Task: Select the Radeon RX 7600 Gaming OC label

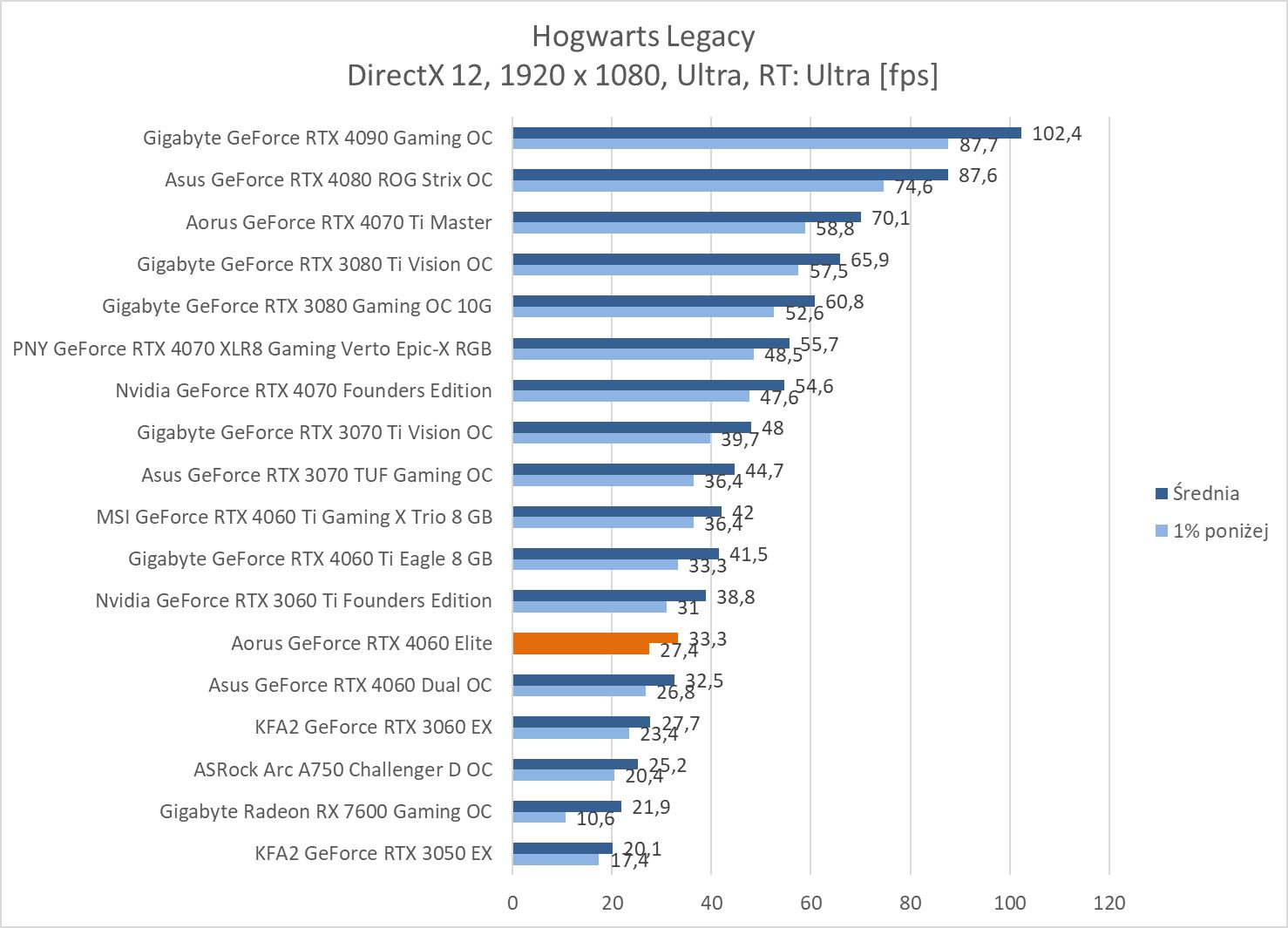Action: point(325,811)
